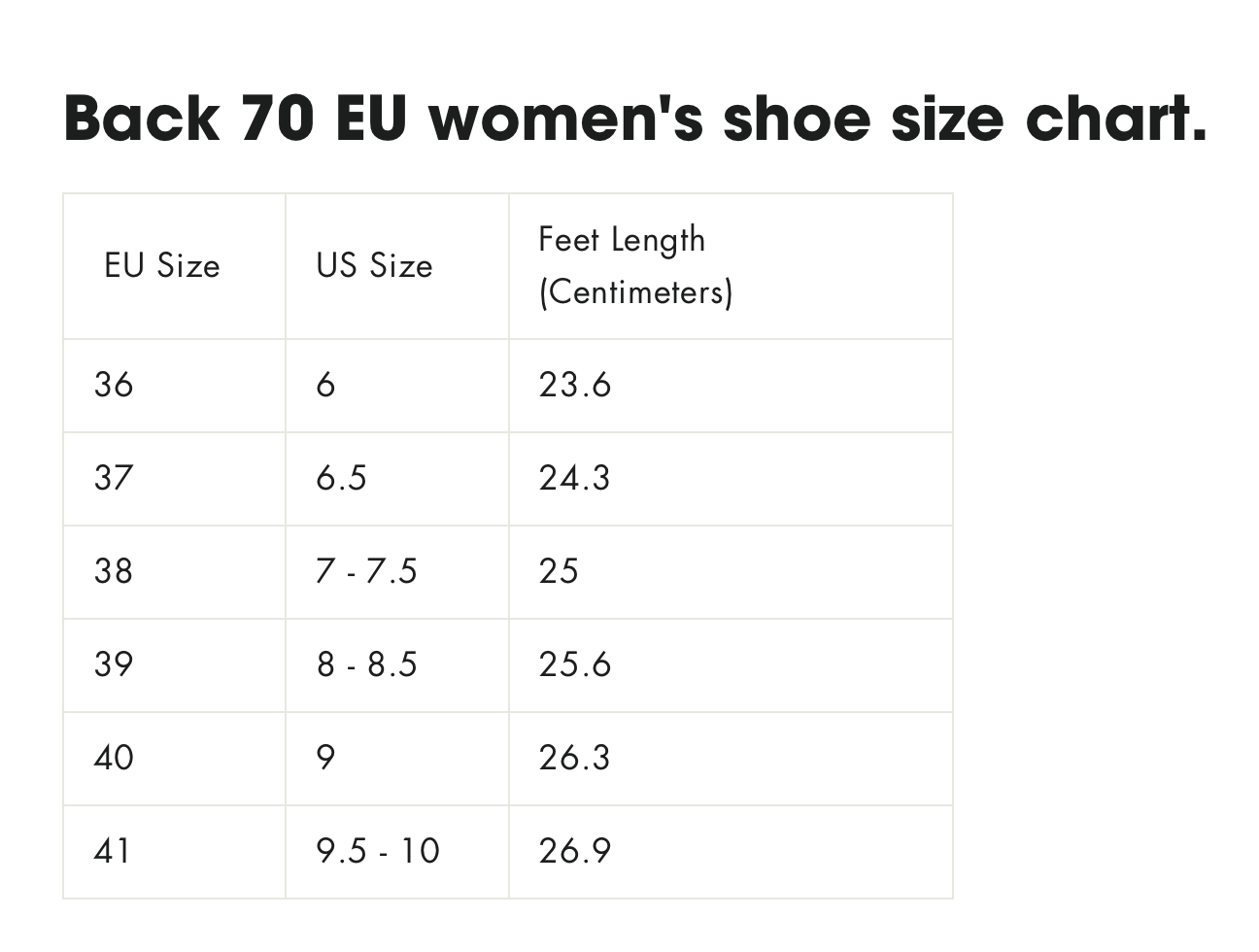1259x952 pixels.
Task: Select the US size 6 cell
Action: click(x=326, y=385)
